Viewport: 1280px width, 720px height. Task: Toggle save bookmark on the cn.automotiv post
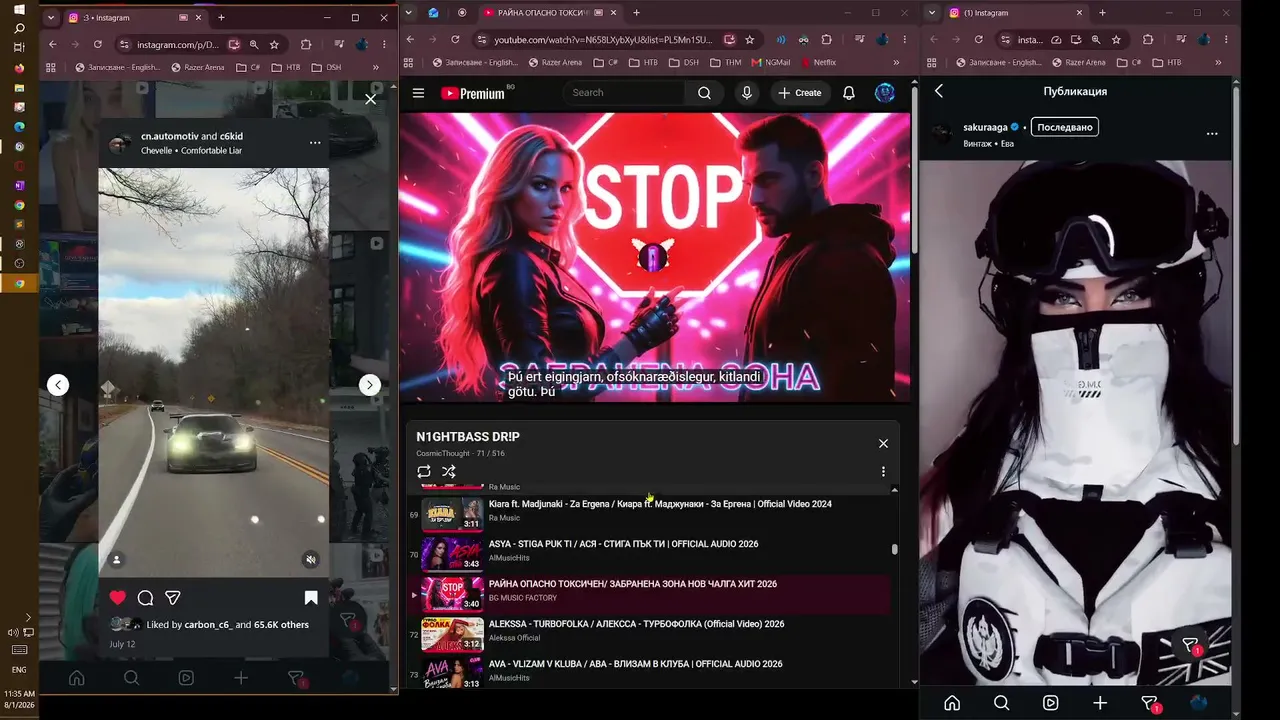[x=311, y=598]
